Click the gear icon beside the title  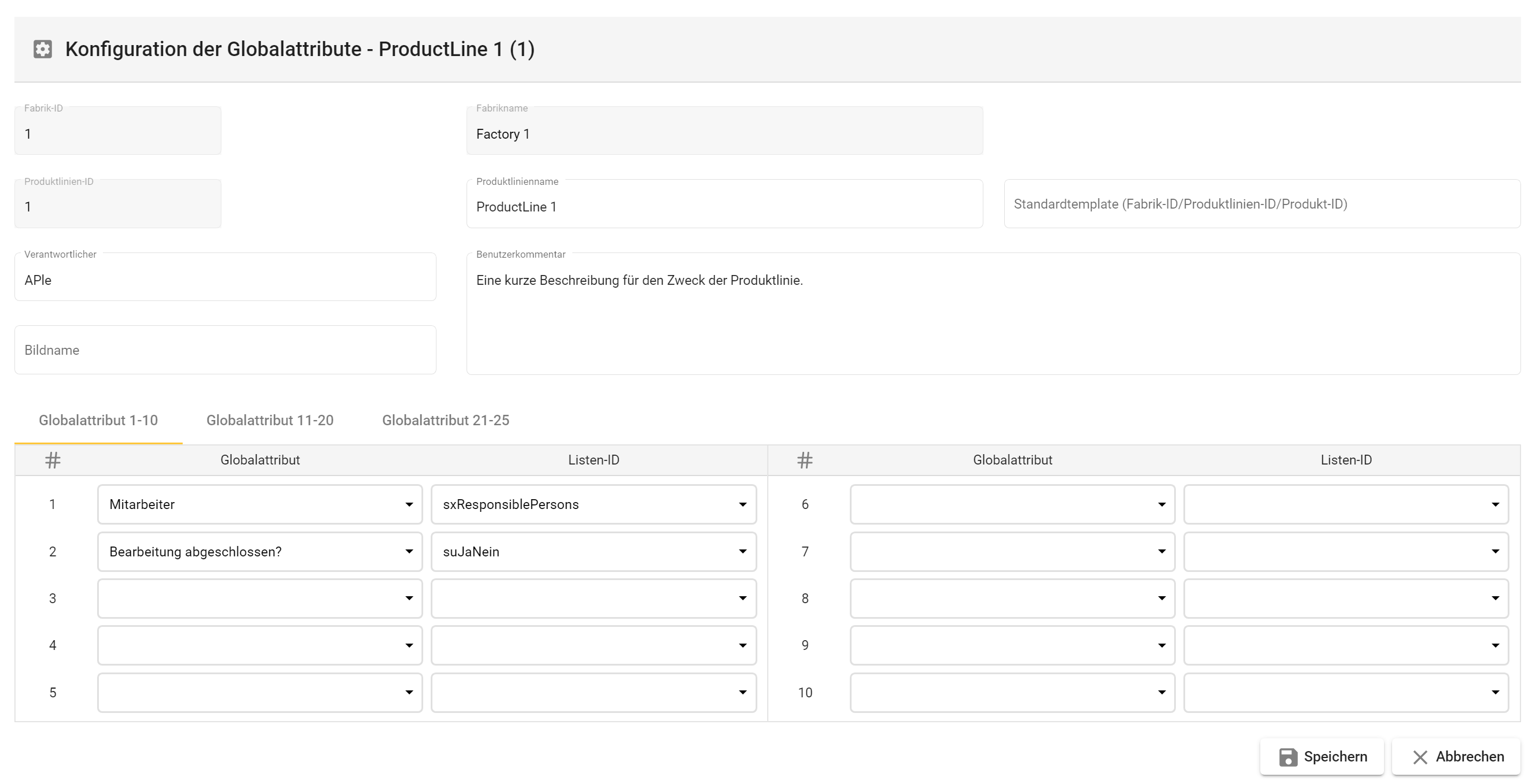pos(43,49)
